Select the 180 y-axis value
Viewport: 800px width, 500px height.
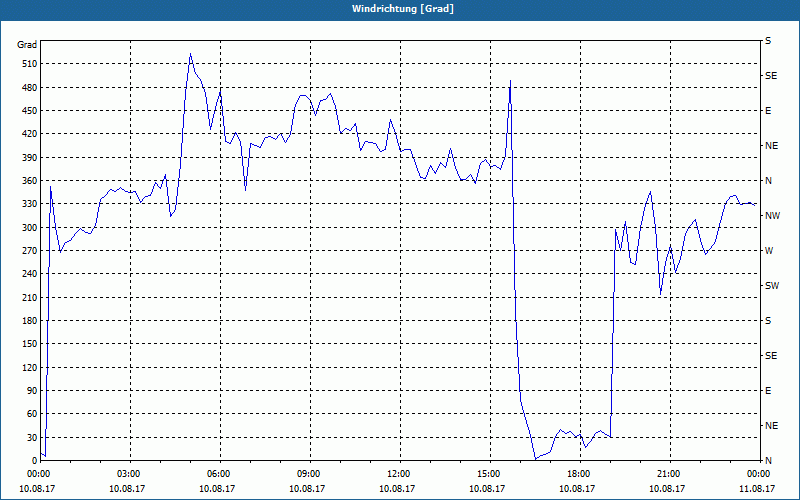tap(30, 321)
